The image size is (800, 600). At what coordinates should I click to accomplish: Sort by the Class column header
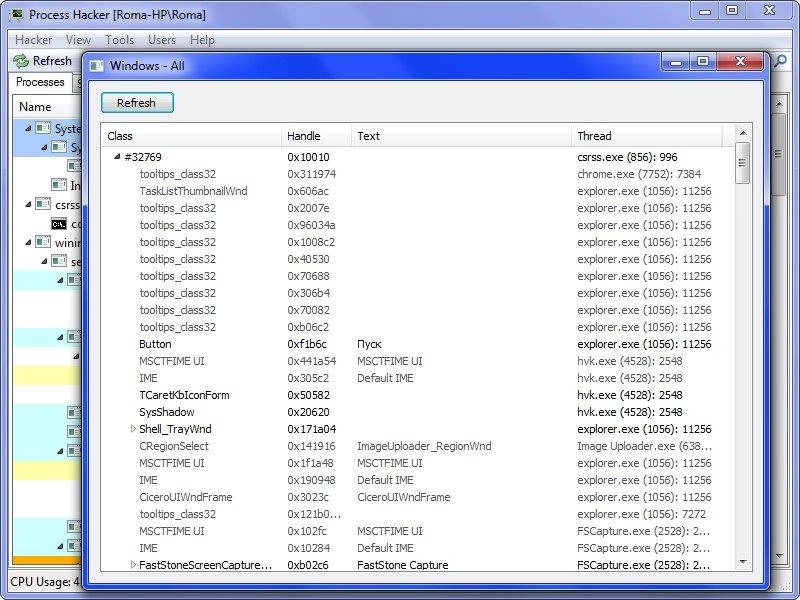pyautogui.click(x=191, y=136)
